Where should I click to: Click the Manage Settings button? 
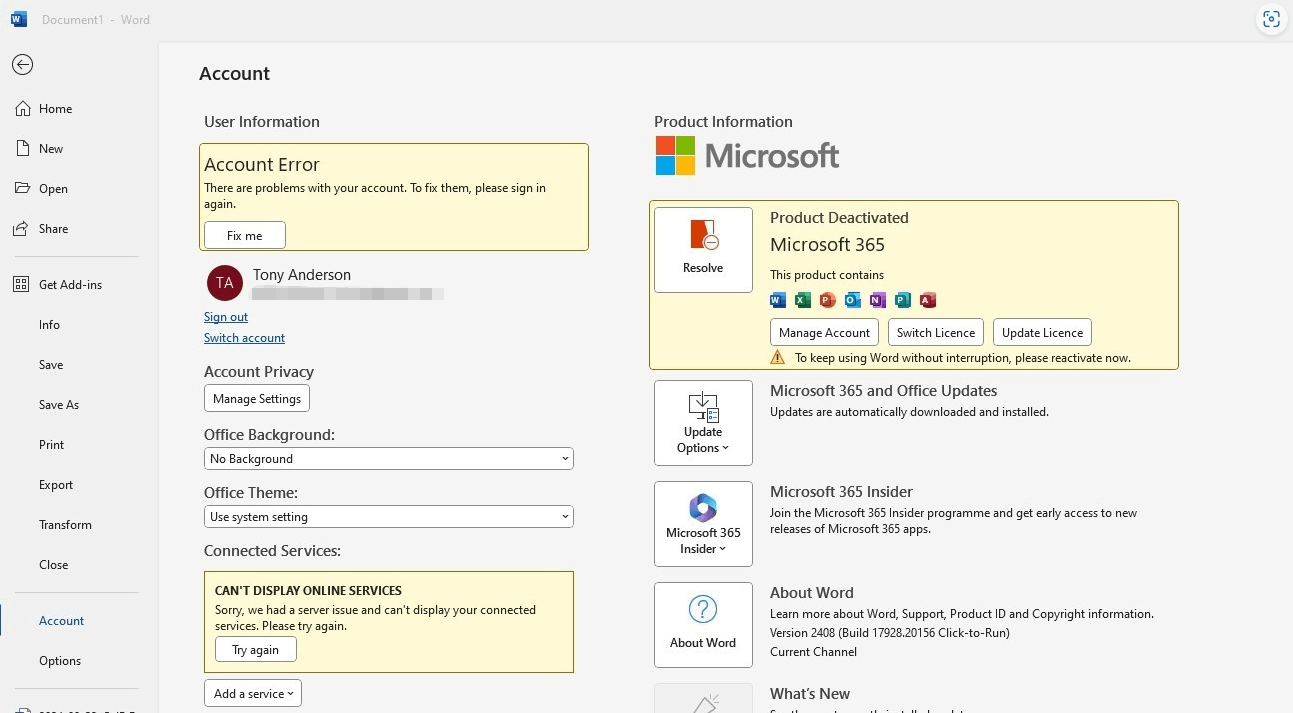257,398
